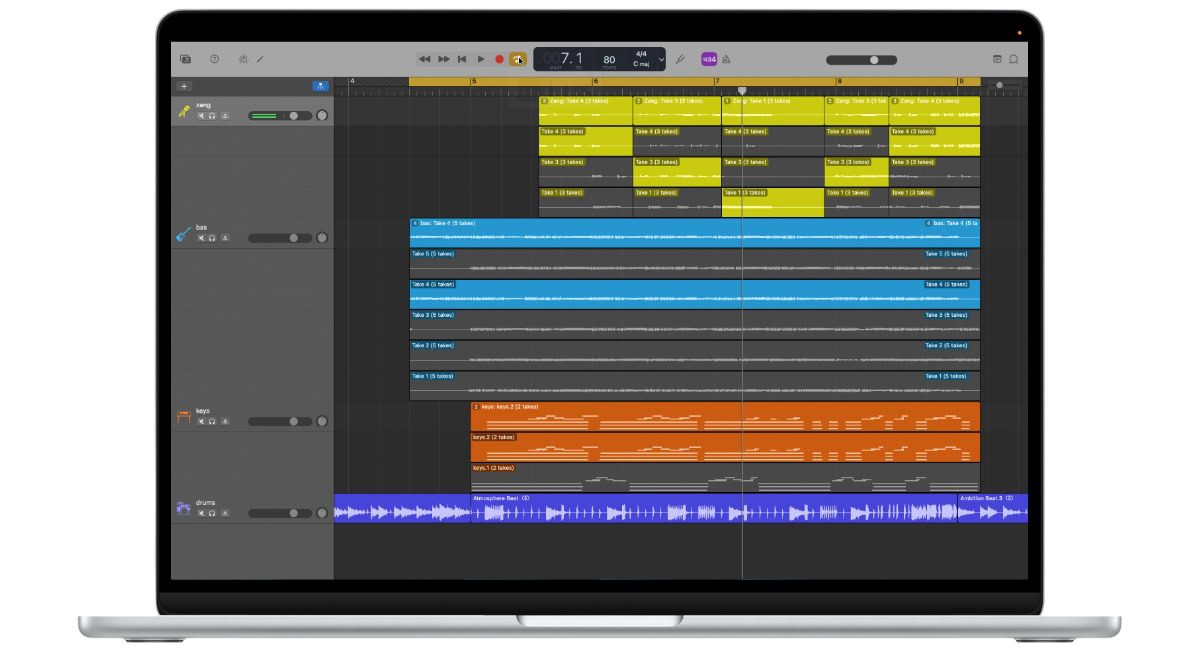Toggle input monitoring on bas track
Image resolution: width=1200 pixels, height=650 pixels.
click(x=225, y=238)
